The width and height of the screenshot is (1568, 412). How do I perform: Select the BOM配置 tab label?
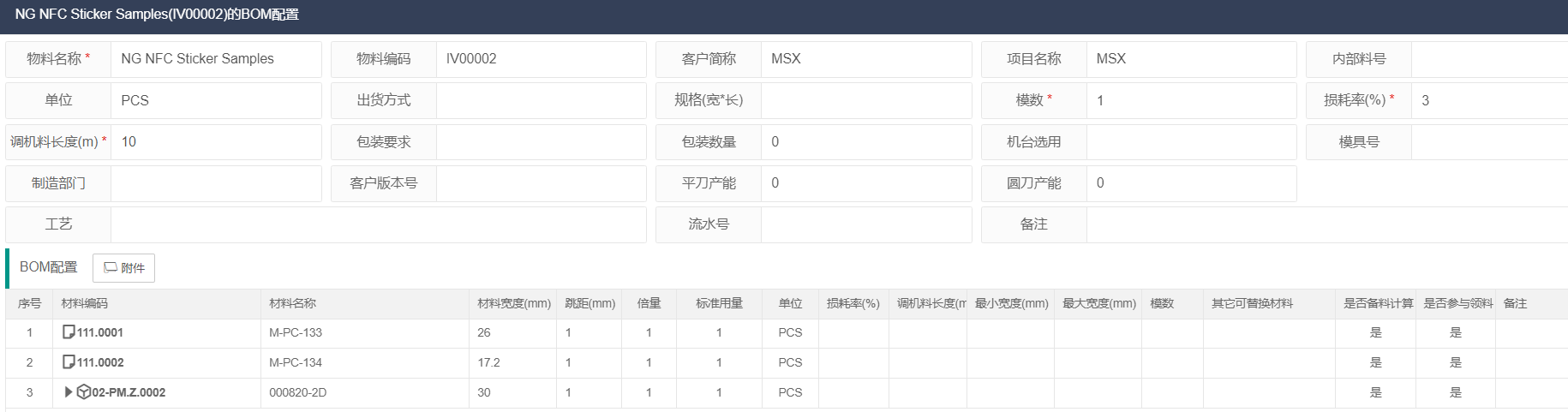48,267
